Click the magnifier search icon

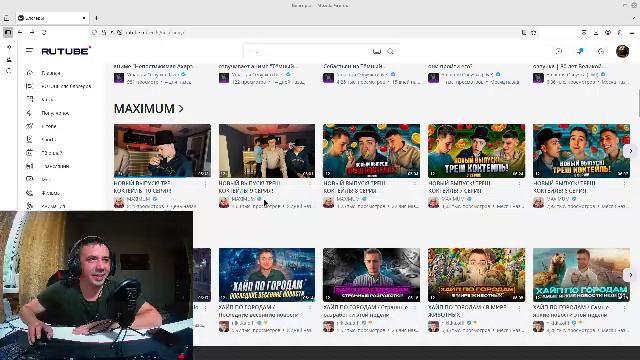coord(391,51)
